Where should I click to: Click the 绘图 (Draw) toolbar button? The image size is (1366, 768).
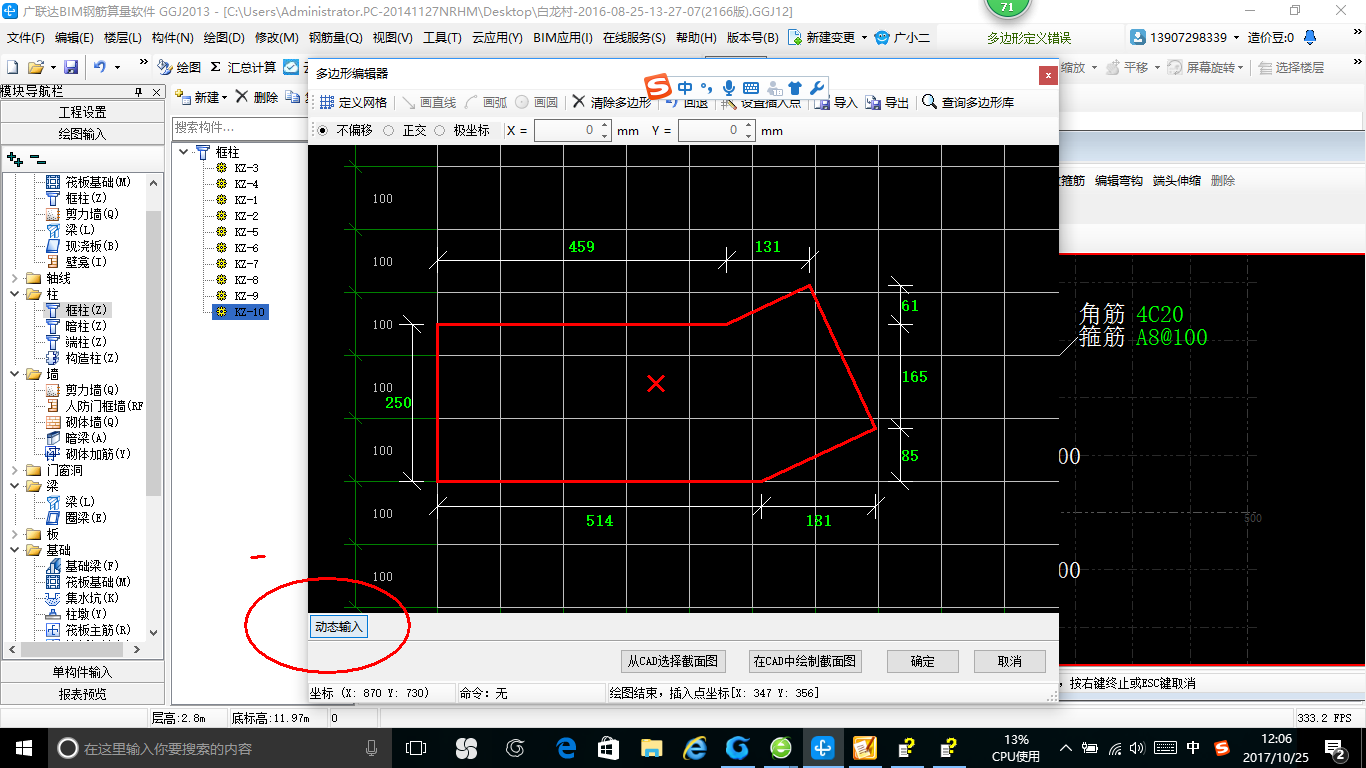[x=179, y=67]
